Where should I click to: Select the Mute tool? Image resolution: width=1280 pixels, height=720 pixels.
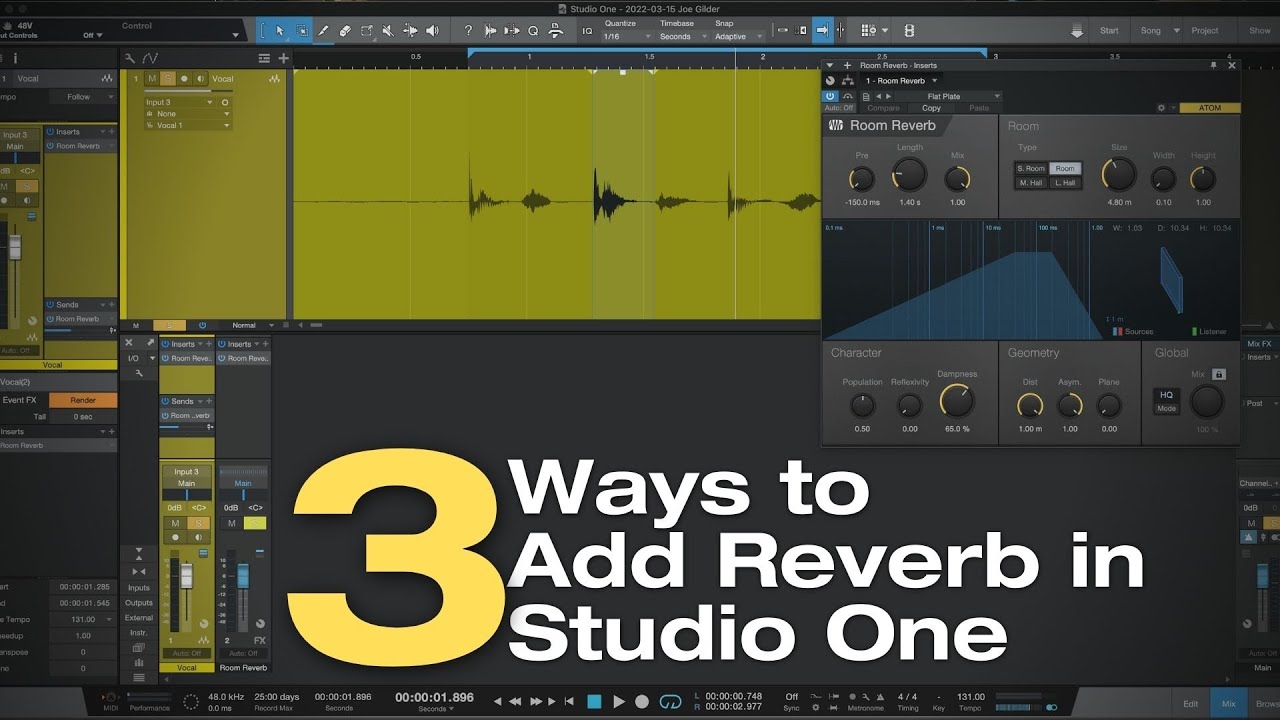pos(388,31)
